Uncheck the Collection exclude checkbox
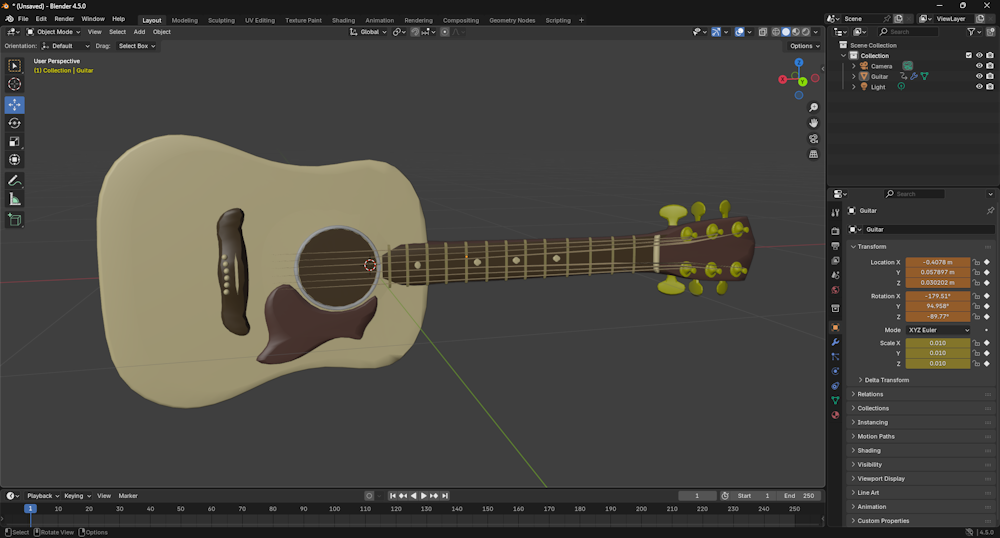This screenshot has height=538, width=1000. [968, 56]
